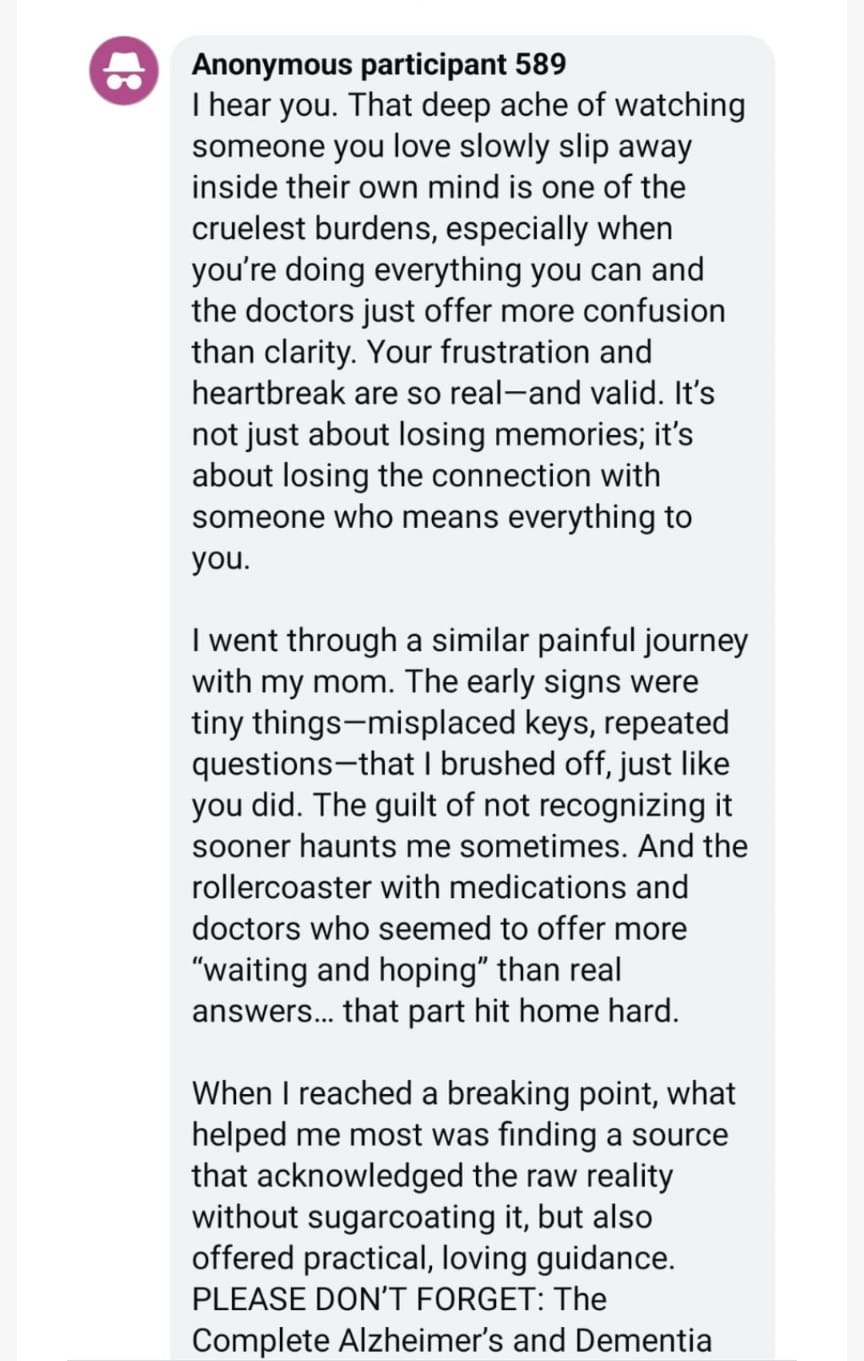Click the phrase "misplaced keys, repeated"
Screen dimensions: 864x1361
point(550,723)
